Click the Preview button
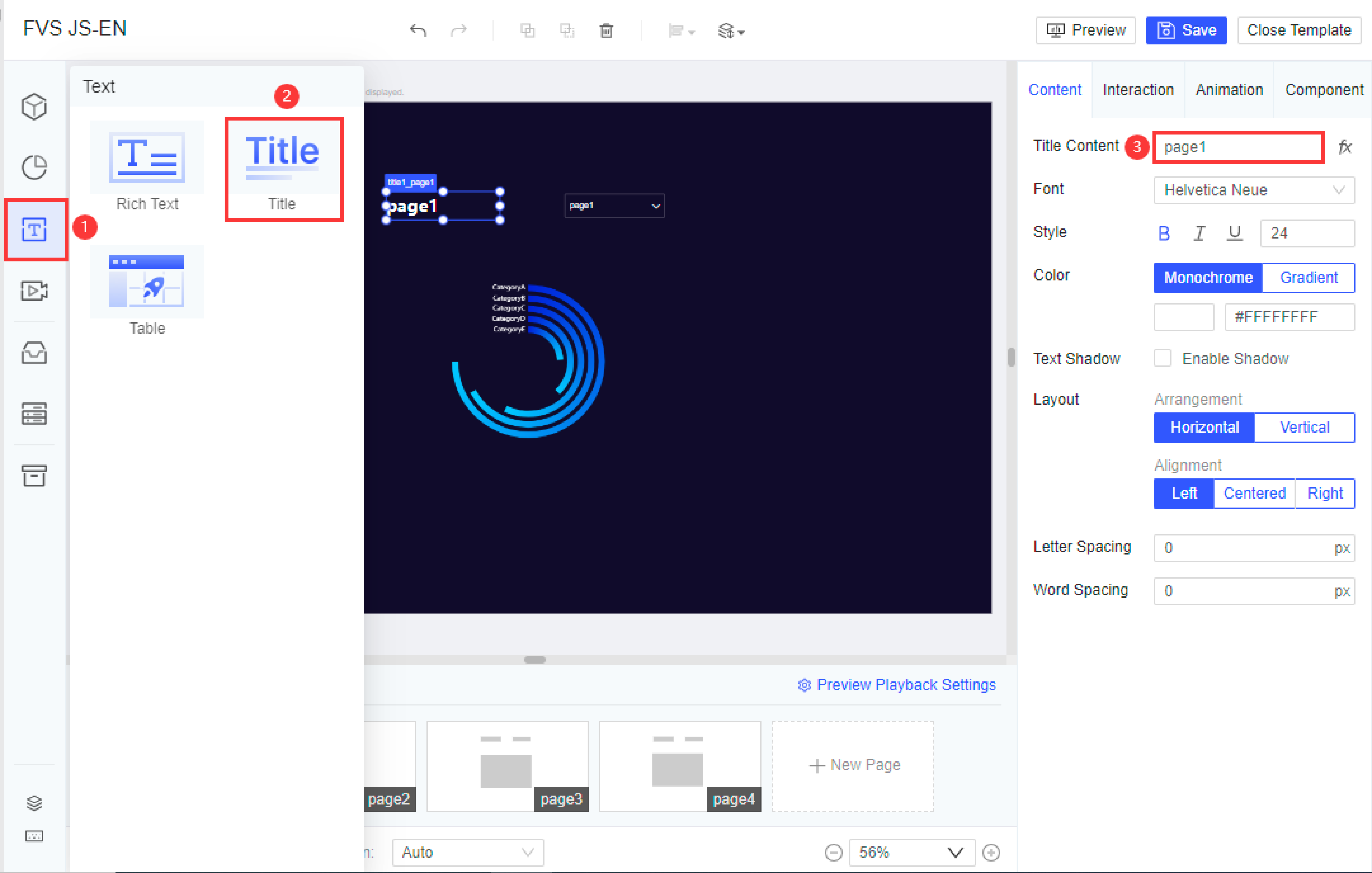 tap(1085, 30)
